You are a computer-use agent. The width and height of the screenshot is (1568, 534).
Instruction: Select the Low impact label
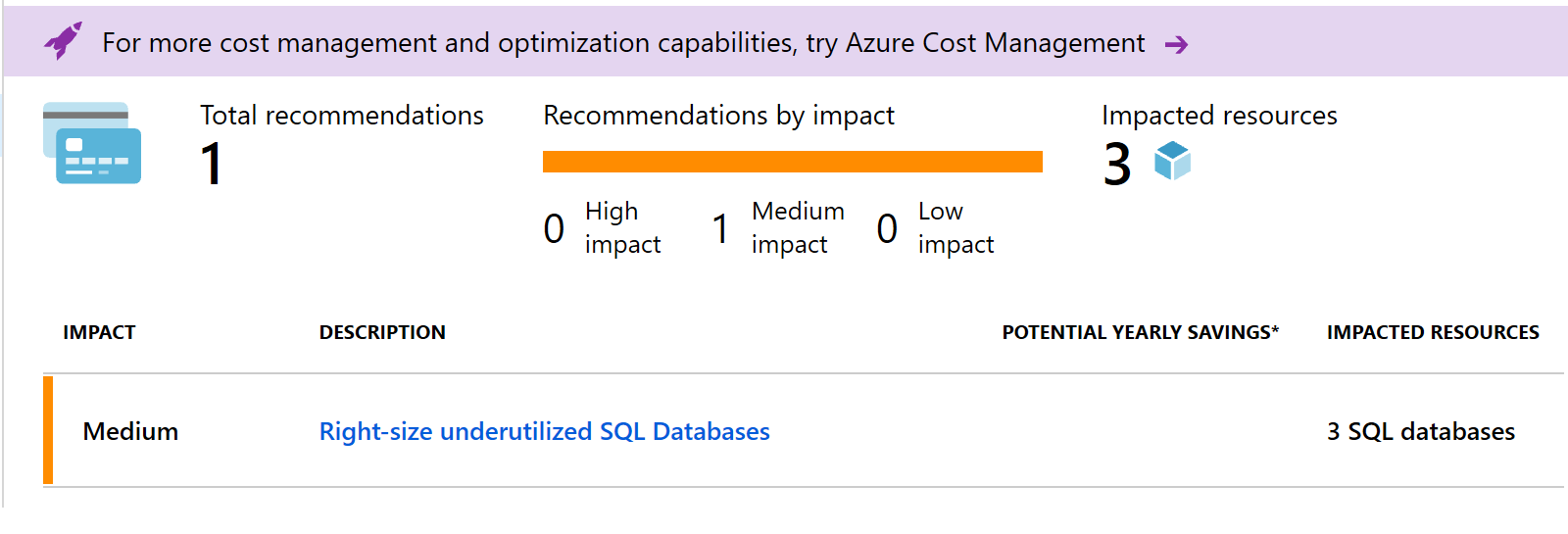pyautogui.click(x=955, y=227)
